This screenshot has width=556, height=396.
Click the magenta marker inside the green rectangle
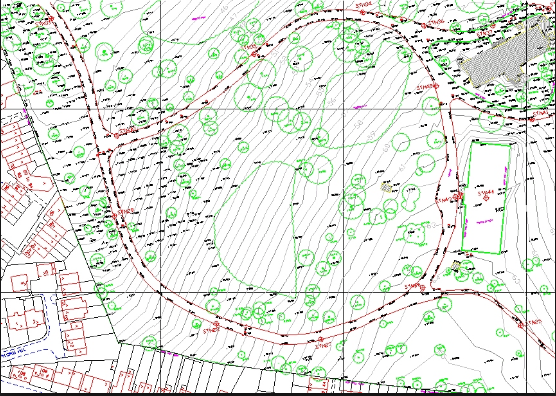pos(484,222)
